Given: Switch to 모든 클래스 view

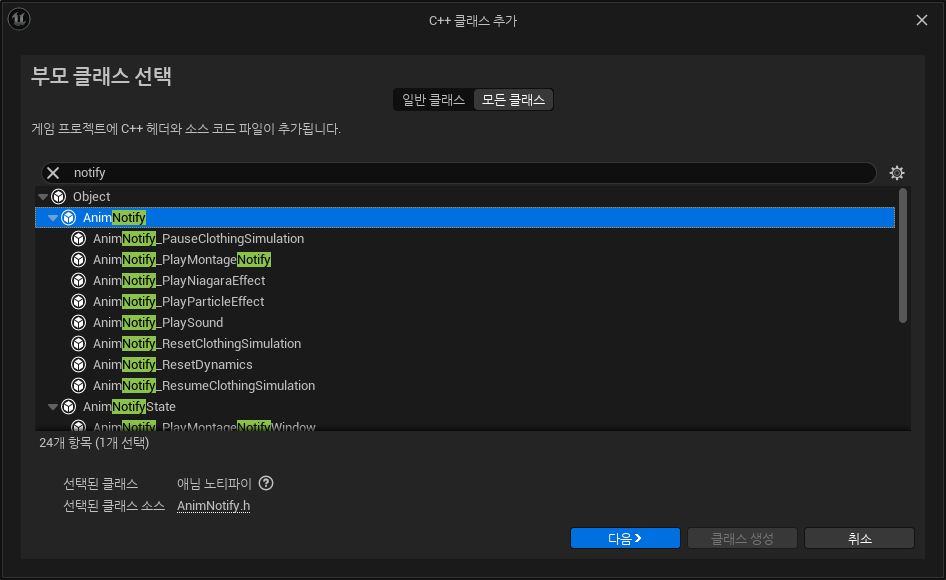Looking at the screenshot, I should pos(513,100).
